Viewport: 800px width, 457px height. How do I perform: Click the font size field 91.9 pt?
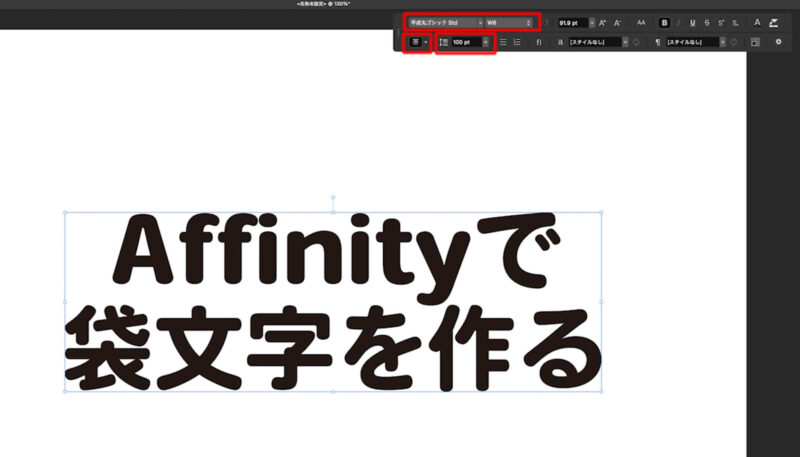(572, 23)
